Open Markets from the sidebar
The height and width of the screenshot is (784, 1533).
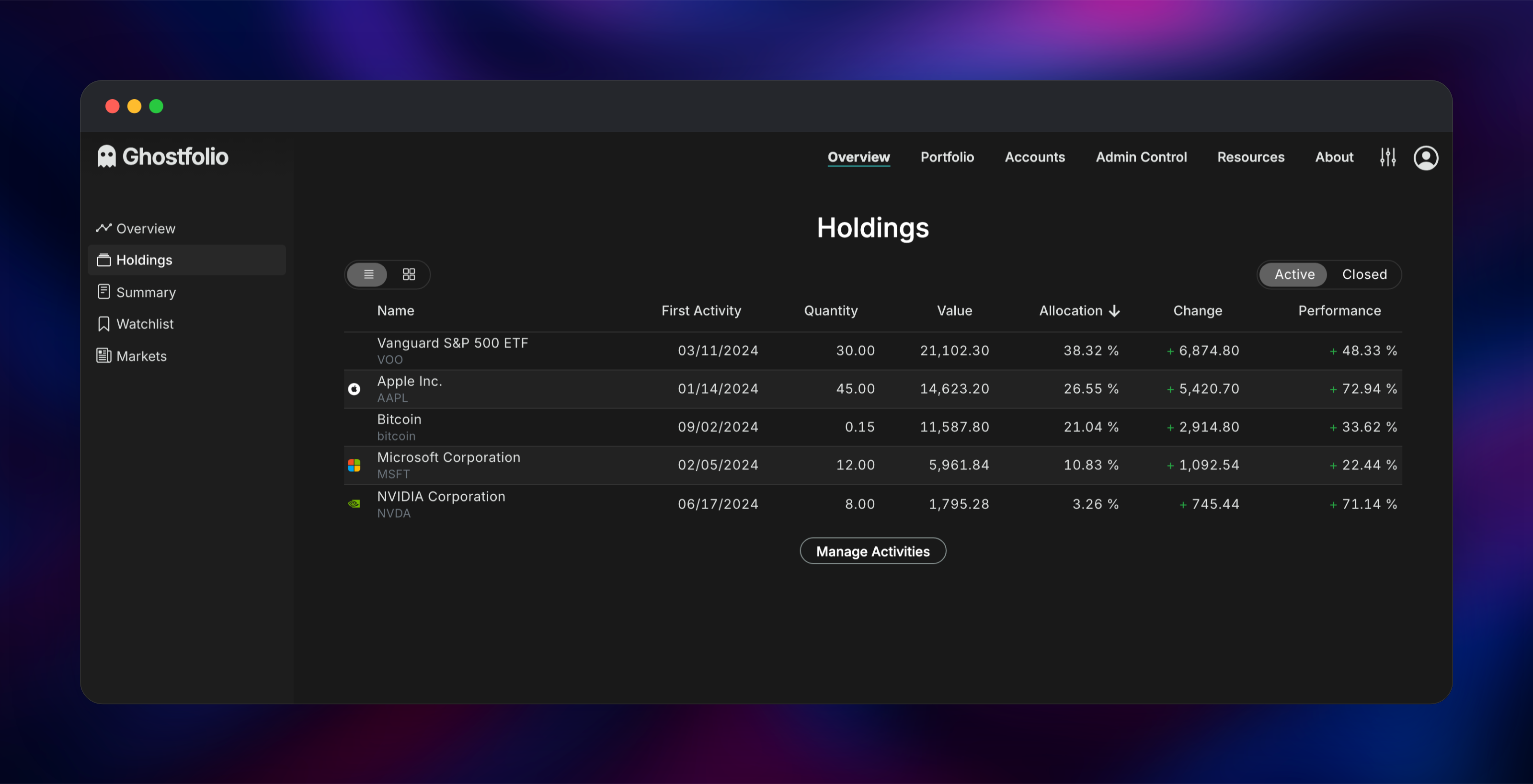(x=187, y=356)
